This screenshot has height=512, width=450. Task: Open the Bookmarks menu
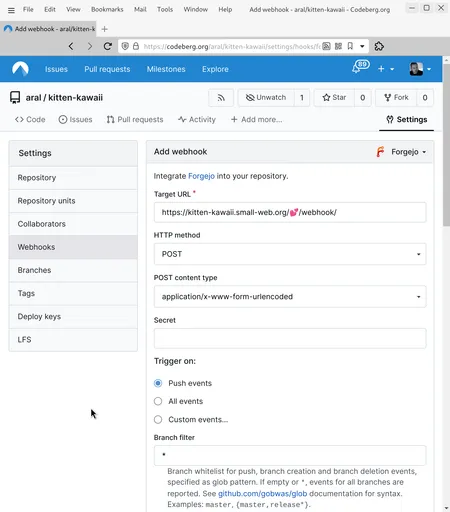107,9
